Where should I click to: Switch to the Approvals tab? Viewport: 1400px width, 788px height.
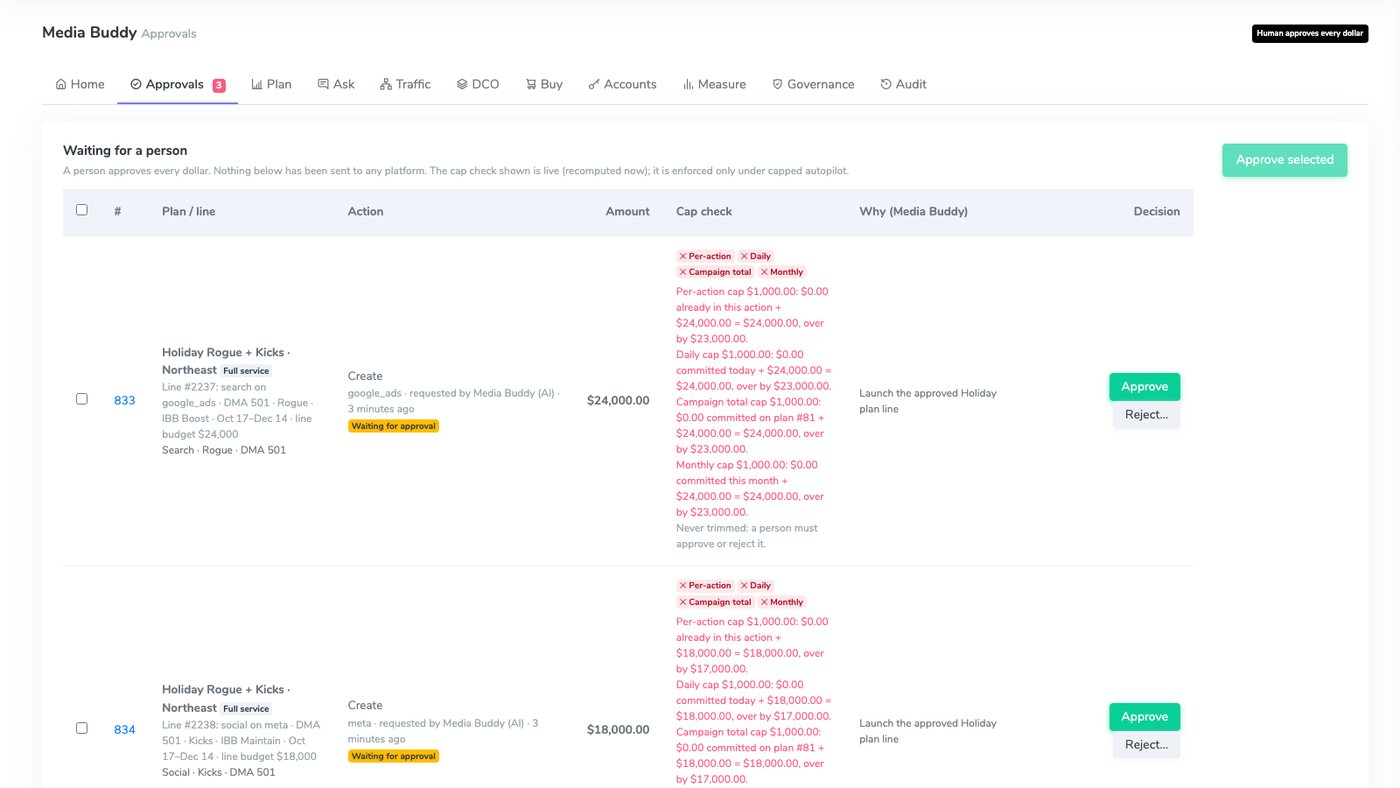pyautogui.click(x=177, y=85)
